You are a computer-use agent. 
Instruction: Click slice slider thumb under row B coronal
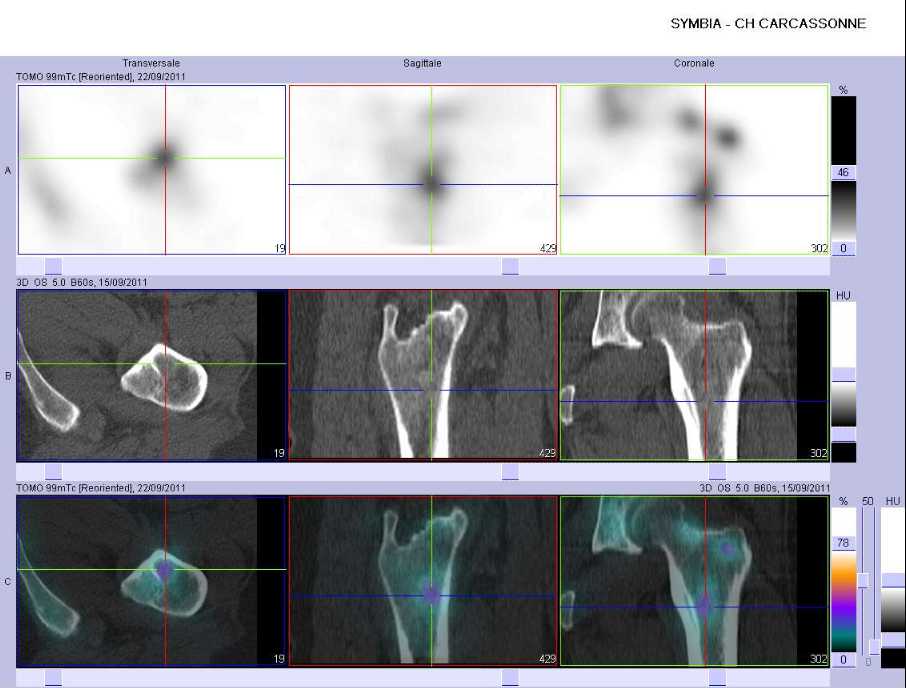(717, 472)
